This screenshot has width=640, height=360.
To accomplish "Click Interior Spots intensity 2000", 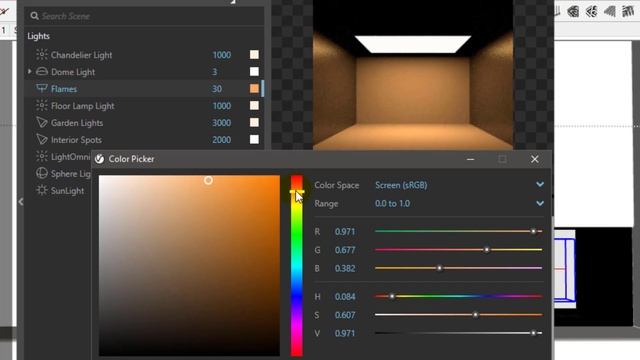I will tap(222, 140).
